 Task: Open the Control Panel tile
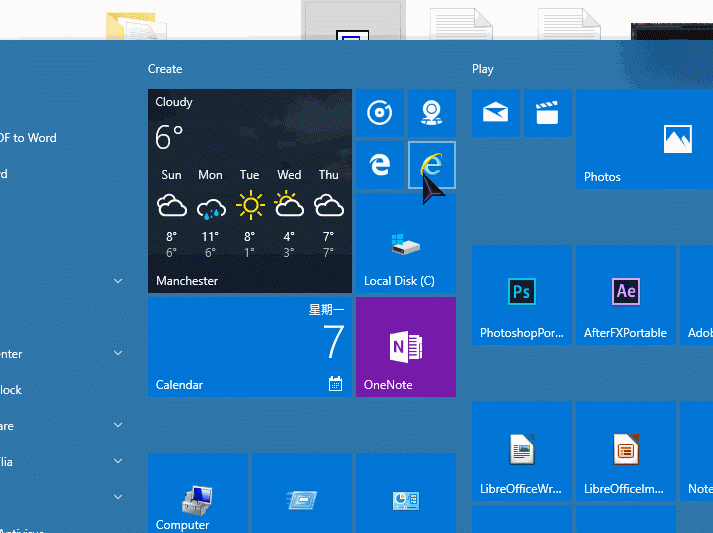(406, 493)
